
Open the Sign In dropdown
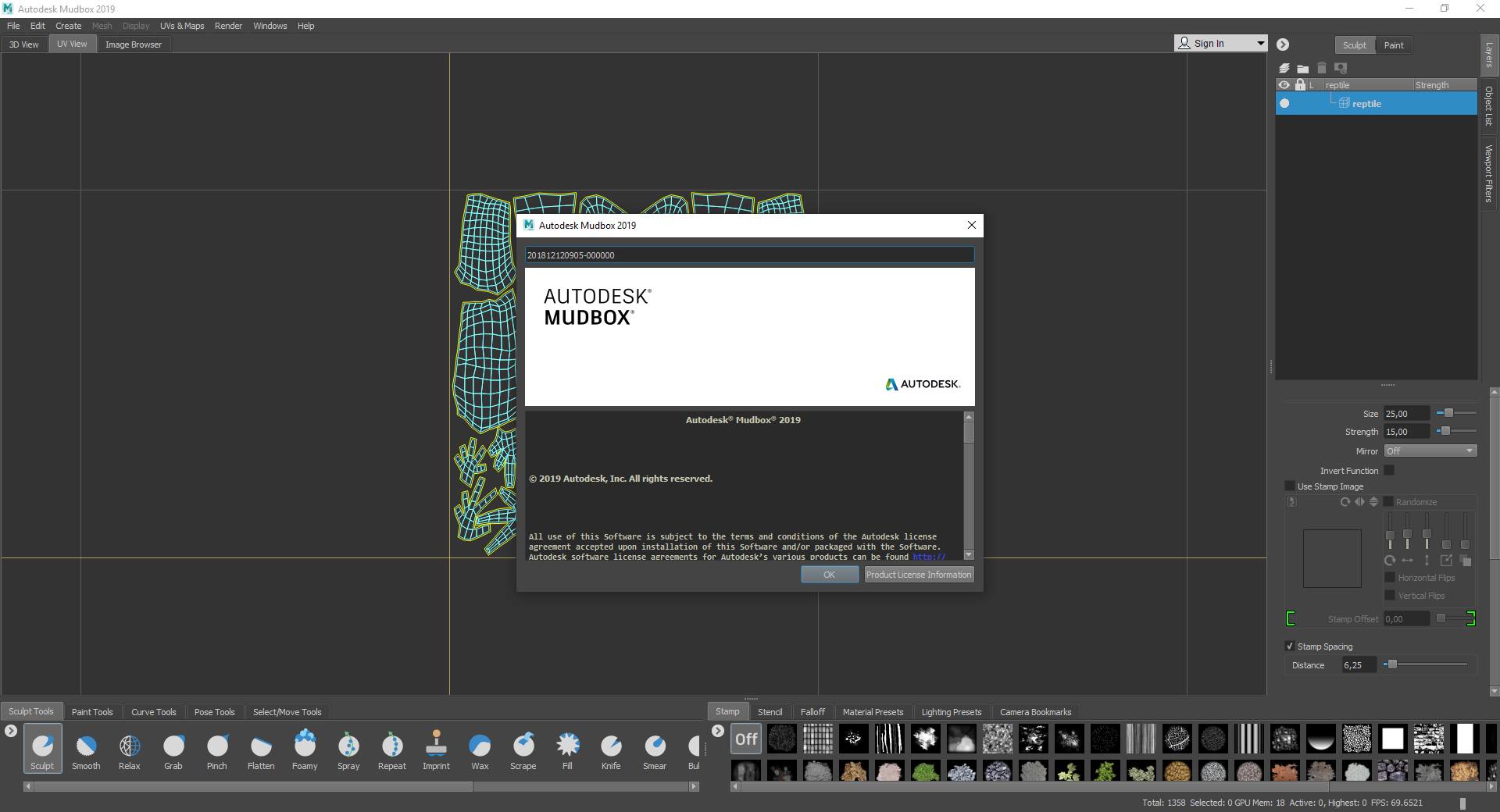(x=1220, y=43)
